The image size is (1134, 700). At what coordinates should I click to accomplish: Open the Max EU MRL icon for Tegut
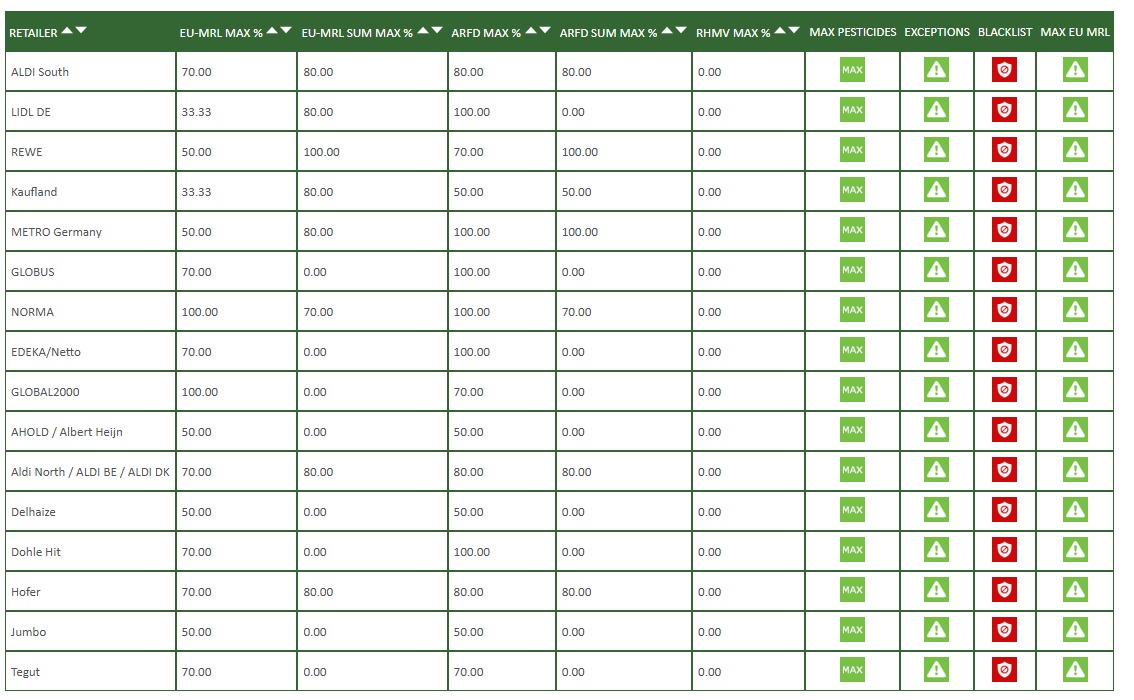coord(1075,670)
